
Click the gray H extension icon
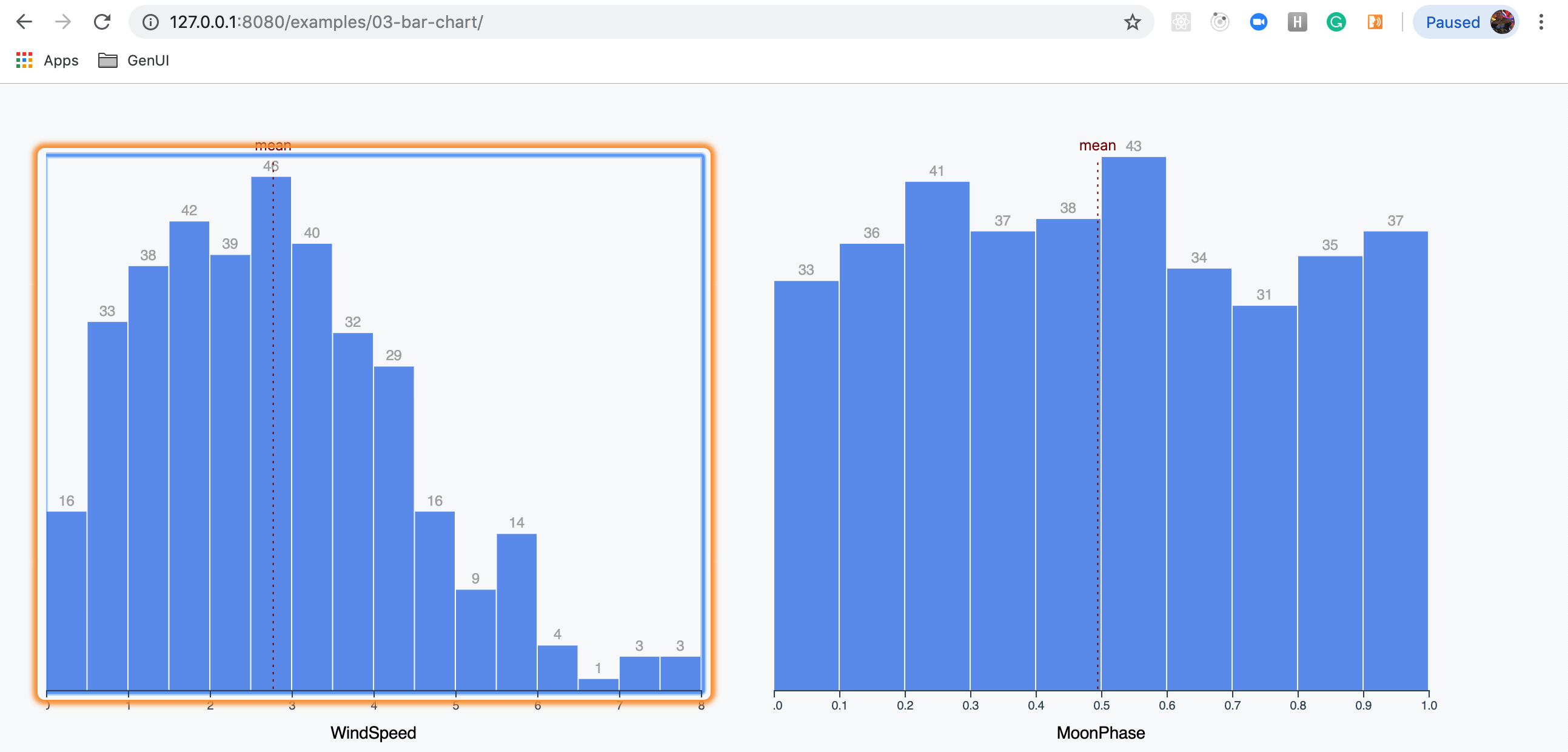click(1297, 22)
